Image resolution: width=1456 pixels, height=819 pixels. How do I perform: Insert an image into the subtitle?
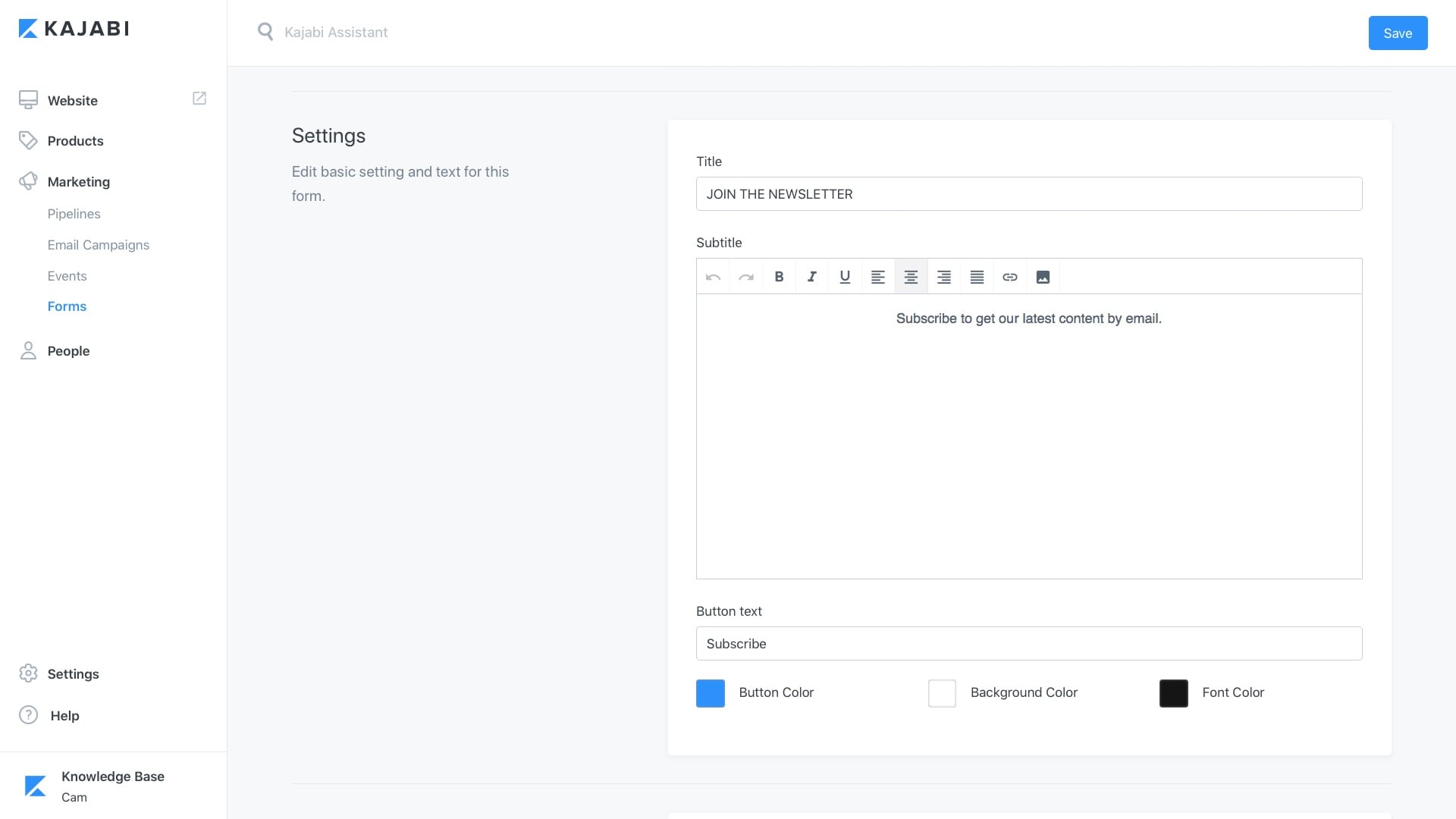(x=1043, y=277)
